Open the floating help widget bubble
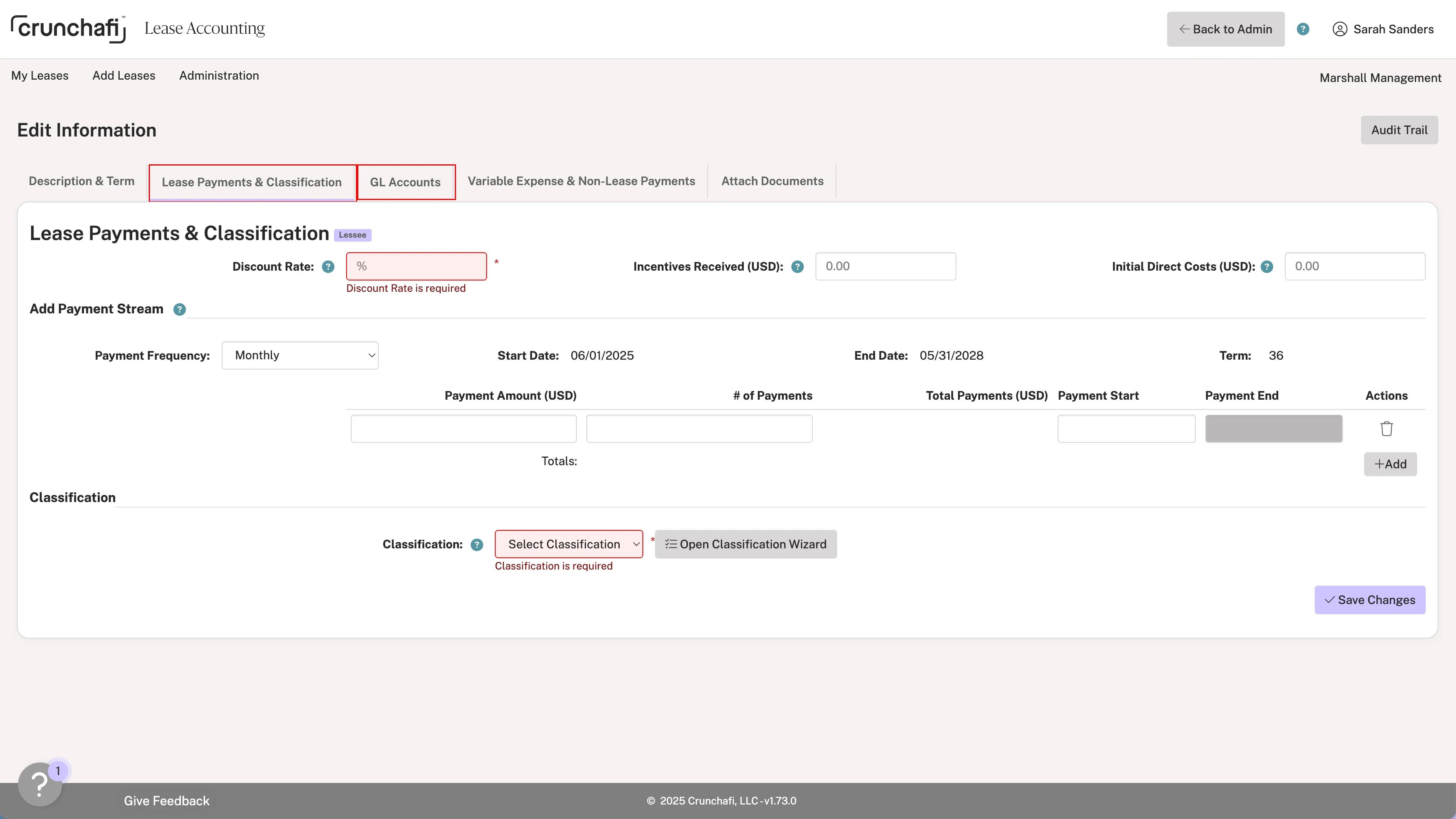Image resolution: width=1456 pixels, height=819 pixels. click(x=40, y=784)
